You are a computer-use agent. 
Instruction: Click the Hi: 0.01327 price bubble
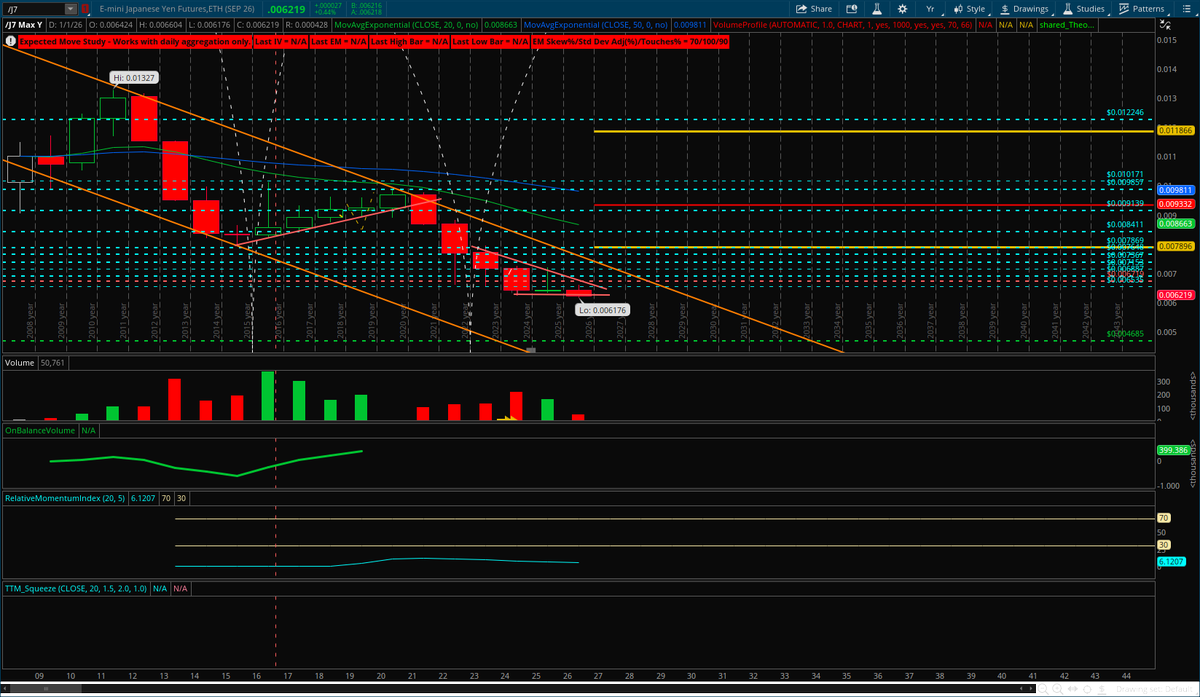click(x=133, y=76)
